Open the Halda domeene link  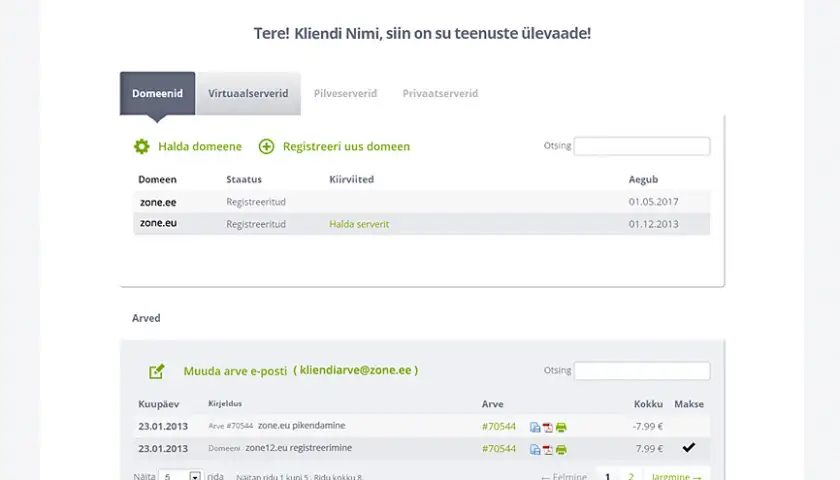pyautogui.click(x=200, y=146)
